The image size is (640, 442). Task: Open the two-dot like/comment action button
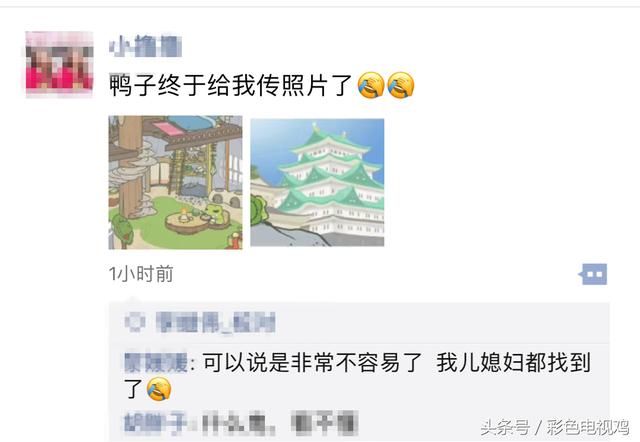tap(593, 274)
